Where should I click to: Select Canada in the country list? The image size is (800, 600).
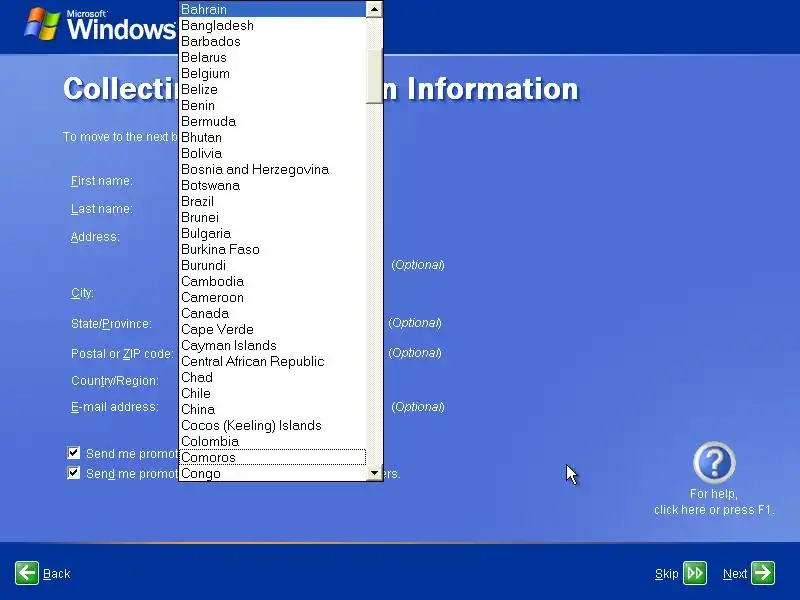click(x=272, y=313)
